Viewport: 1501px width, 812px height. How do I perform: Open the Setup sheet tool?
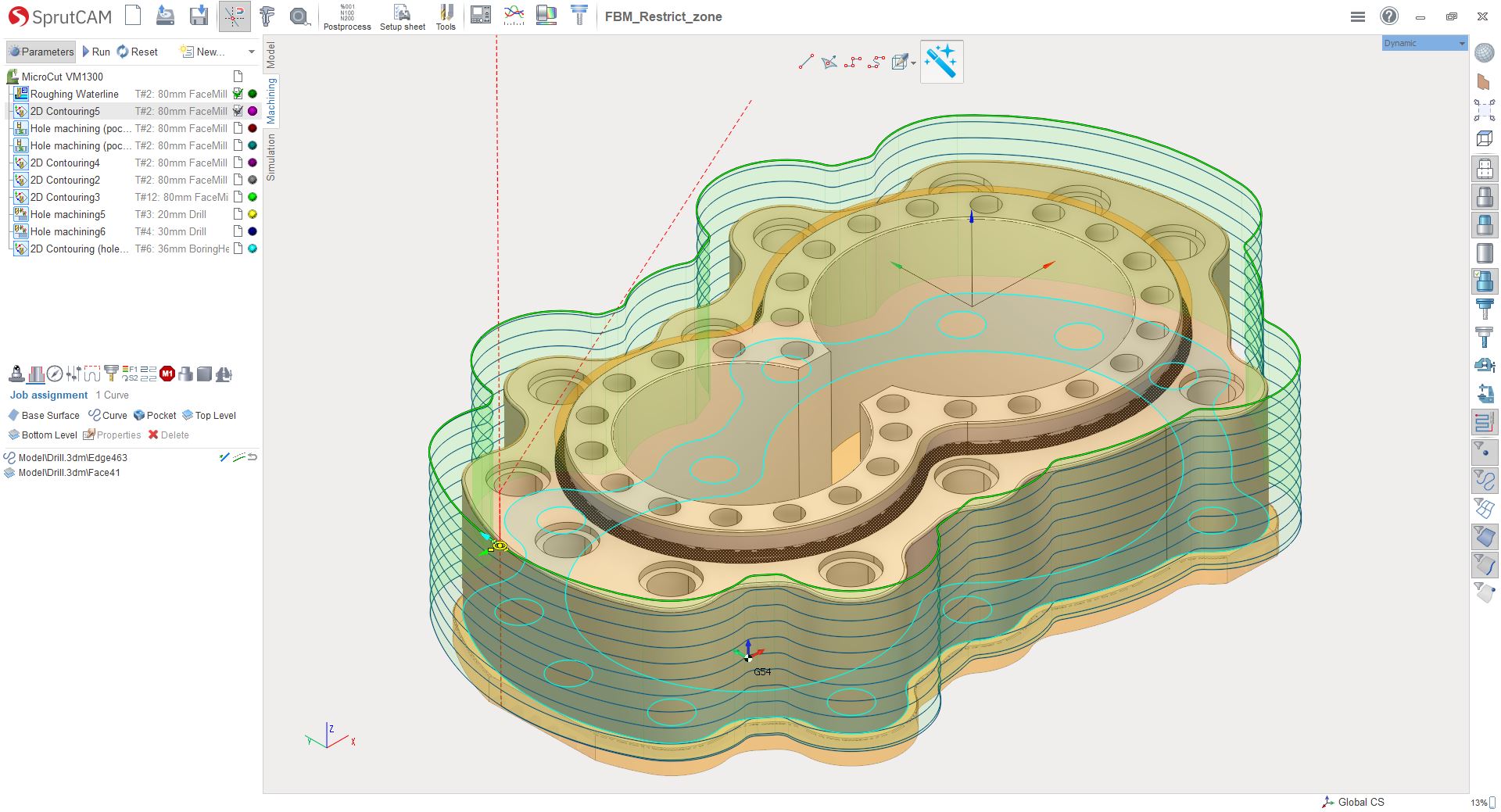[402, 16]
